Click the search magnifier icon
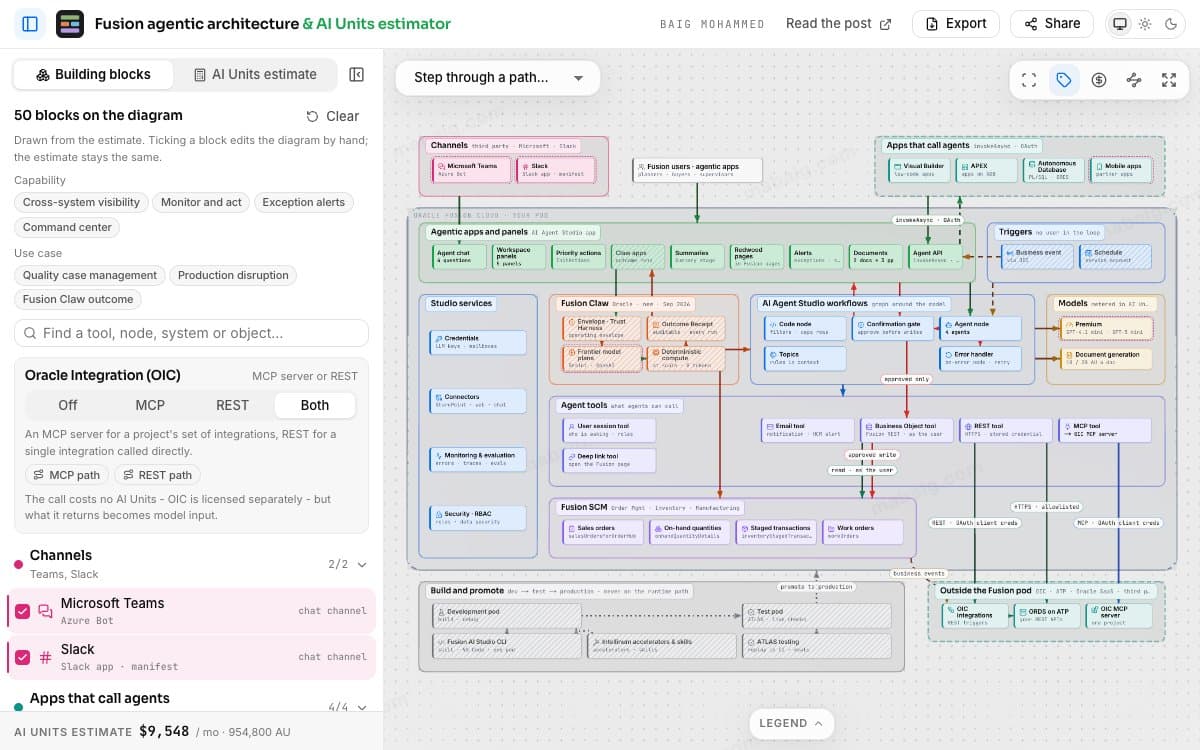1200x750 pixels. coord(30,333)
